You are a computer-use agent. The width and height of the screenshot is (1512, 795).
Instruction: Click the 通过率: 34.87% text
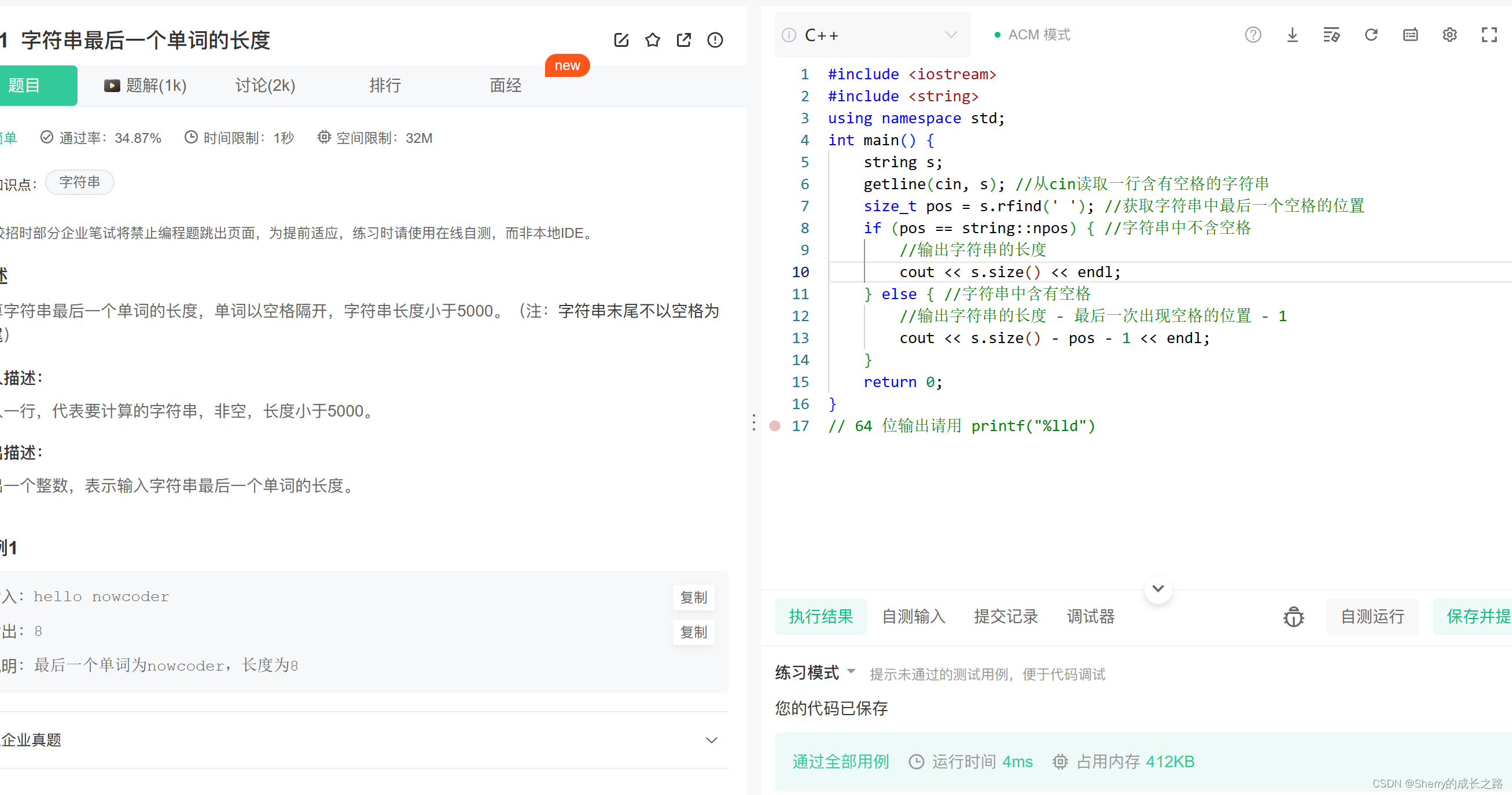(110, 138)
